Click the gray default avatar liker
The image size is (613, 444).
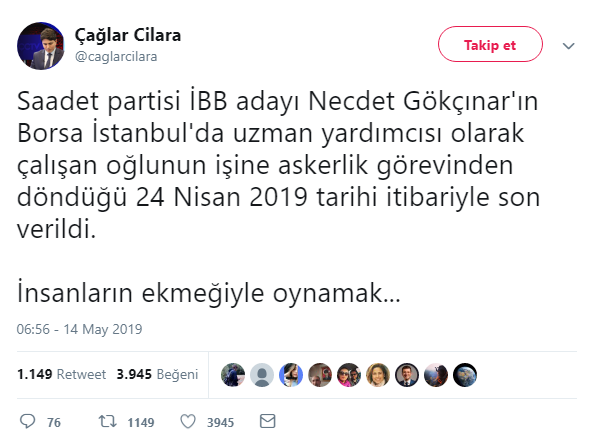coord(262,375)
